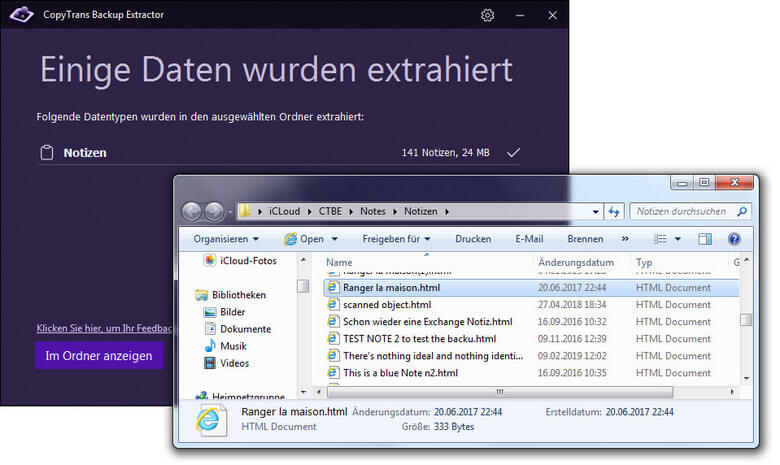Maximize the Explorer window
Screen dimensions: 780x465
click(704, 183)
